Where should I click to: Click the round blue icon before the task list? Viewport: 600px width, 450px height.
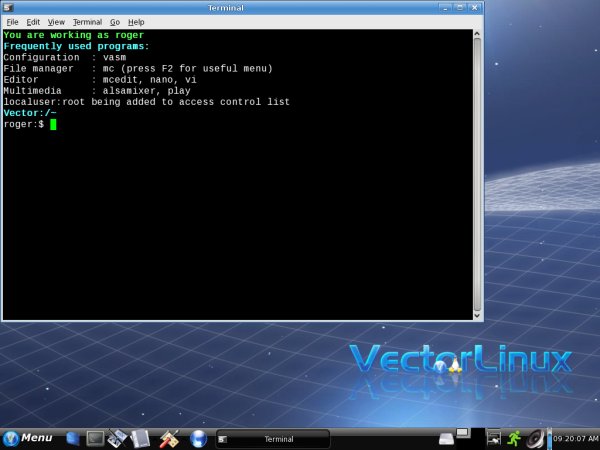[198, 438]
